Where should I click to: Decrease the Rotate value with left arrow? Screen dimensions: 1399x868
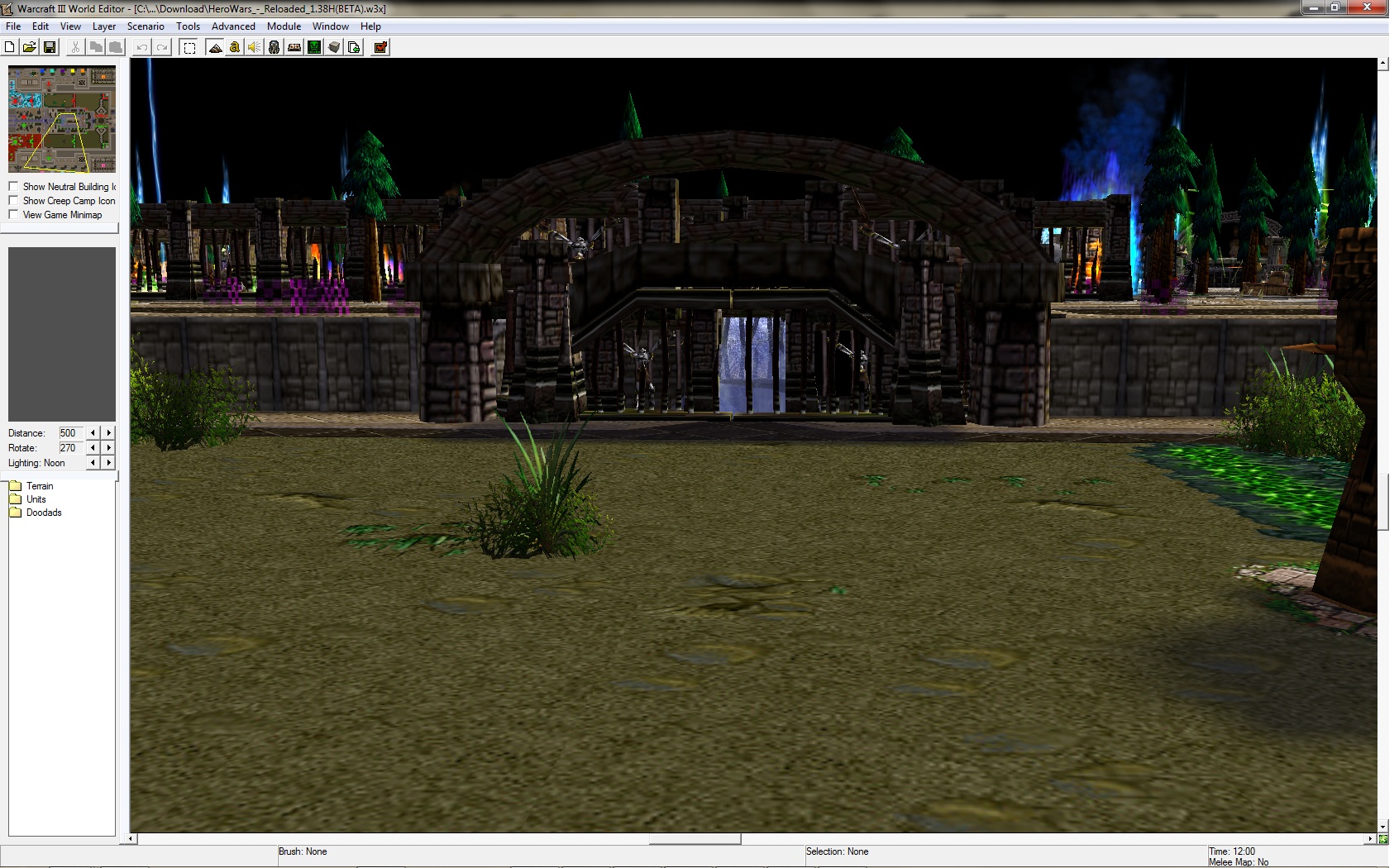click(93, 448)
